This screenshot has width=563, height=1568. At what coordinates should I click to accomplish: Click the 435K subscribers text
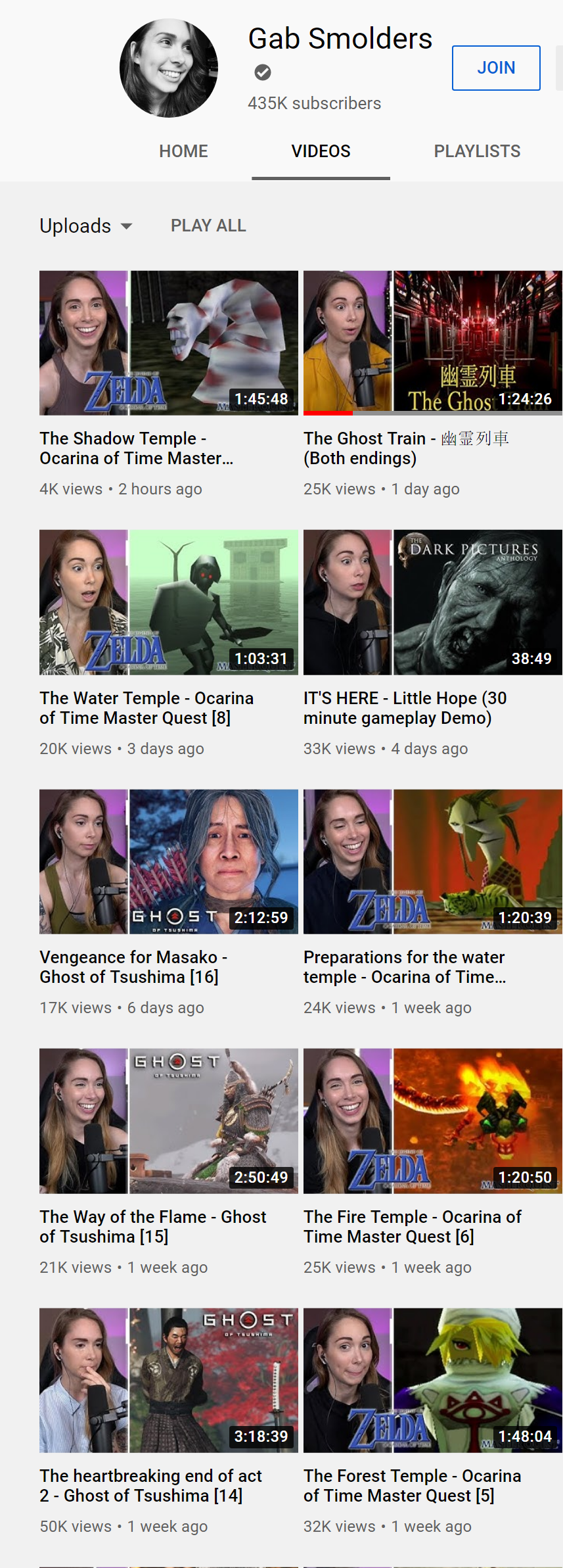coord(314,103)
